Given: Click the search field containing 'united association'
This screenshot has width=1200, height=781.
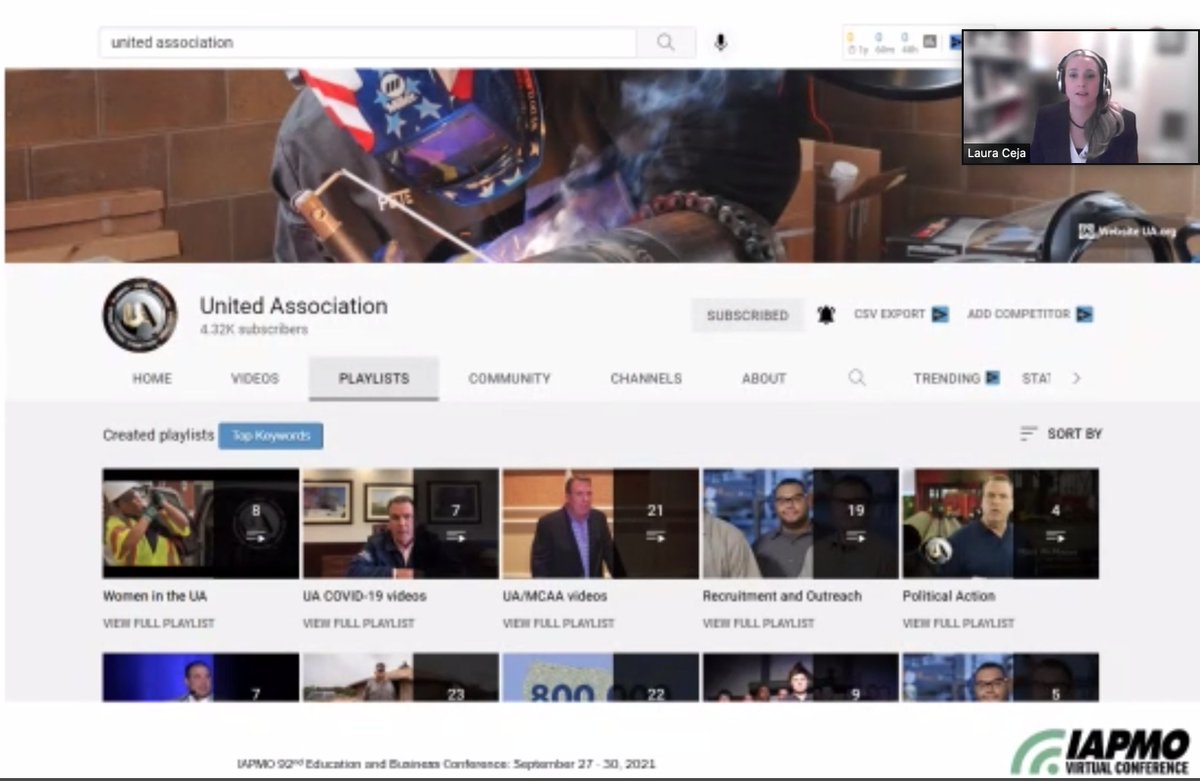Looking at the screenshot, I should pyautogui.click(x=368, y=42).
